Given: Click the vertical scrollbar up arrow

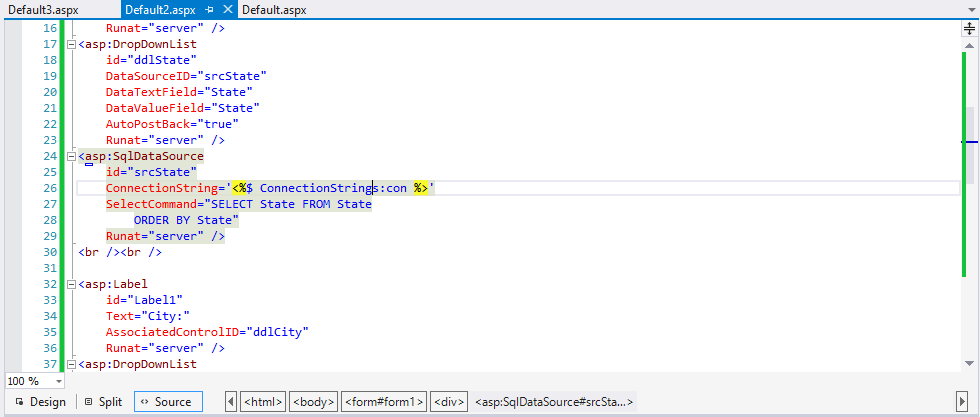Looking at the screenshot, I should pos(969,46).
